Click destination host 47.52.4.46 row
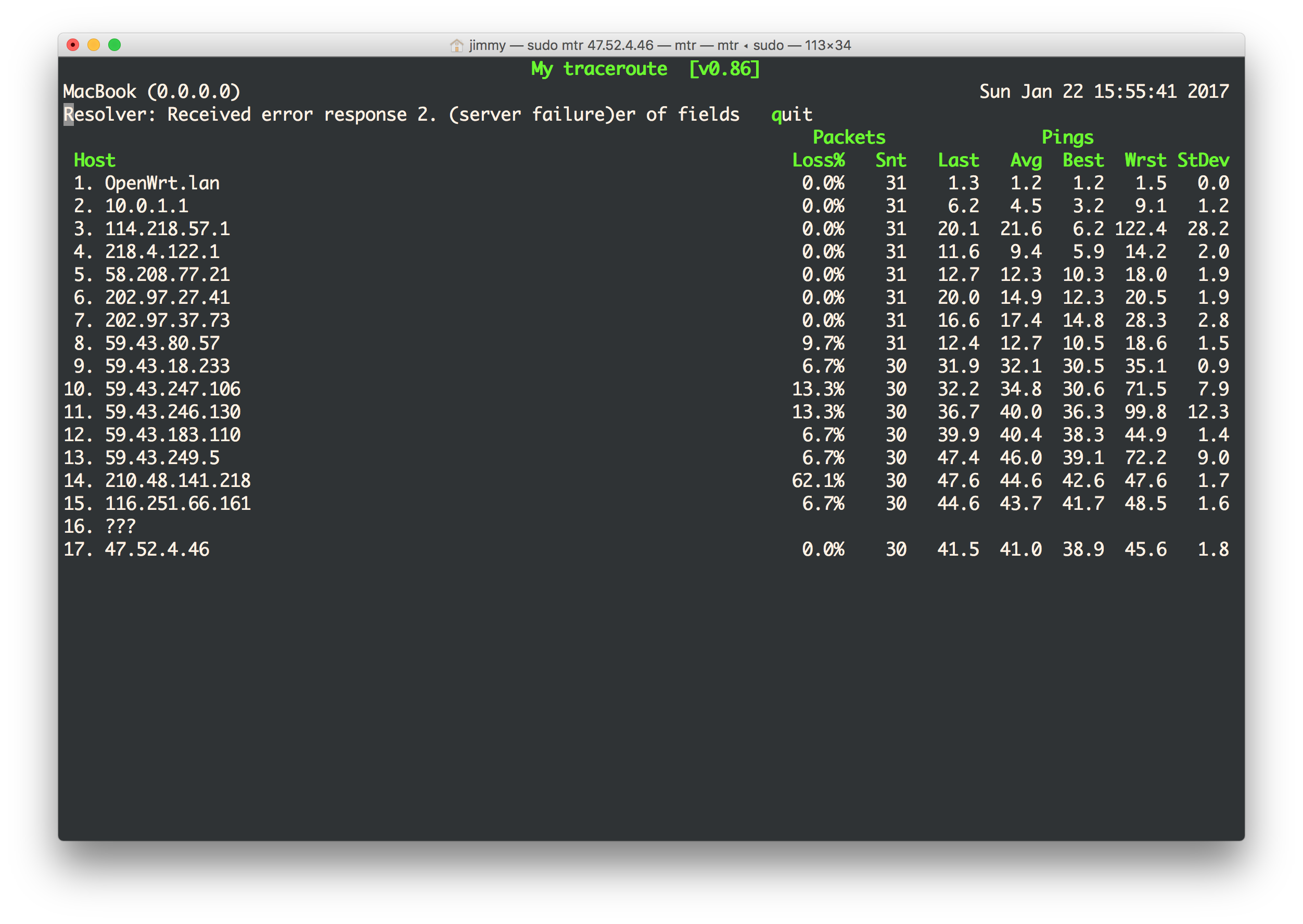Viewport: 1303px width, 924px height. click(x=157, y=549)
